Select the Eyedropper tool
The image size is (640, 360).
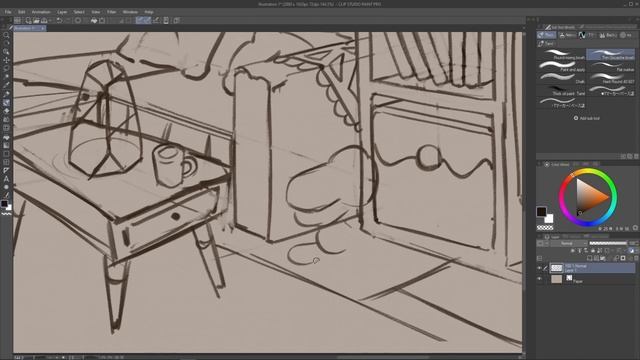[x=6, y=85]
